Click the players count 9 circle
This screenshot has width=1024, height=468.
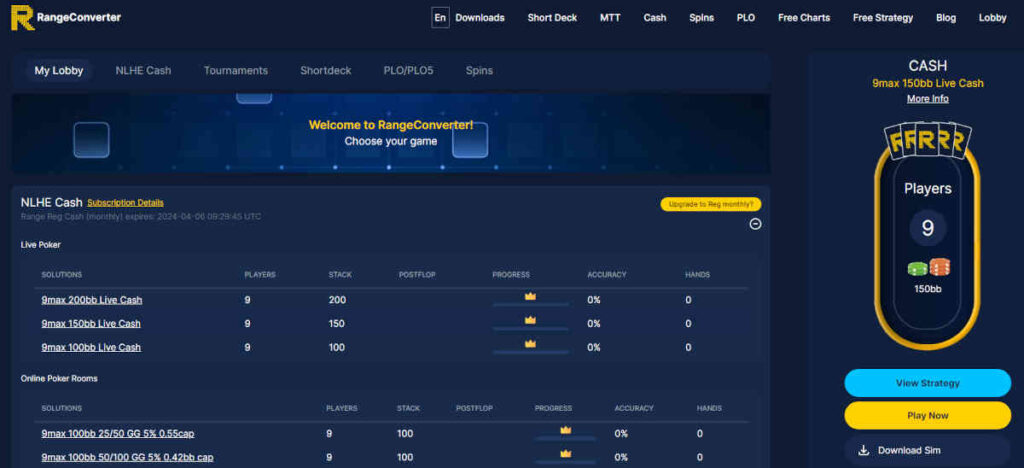point(927,228)
